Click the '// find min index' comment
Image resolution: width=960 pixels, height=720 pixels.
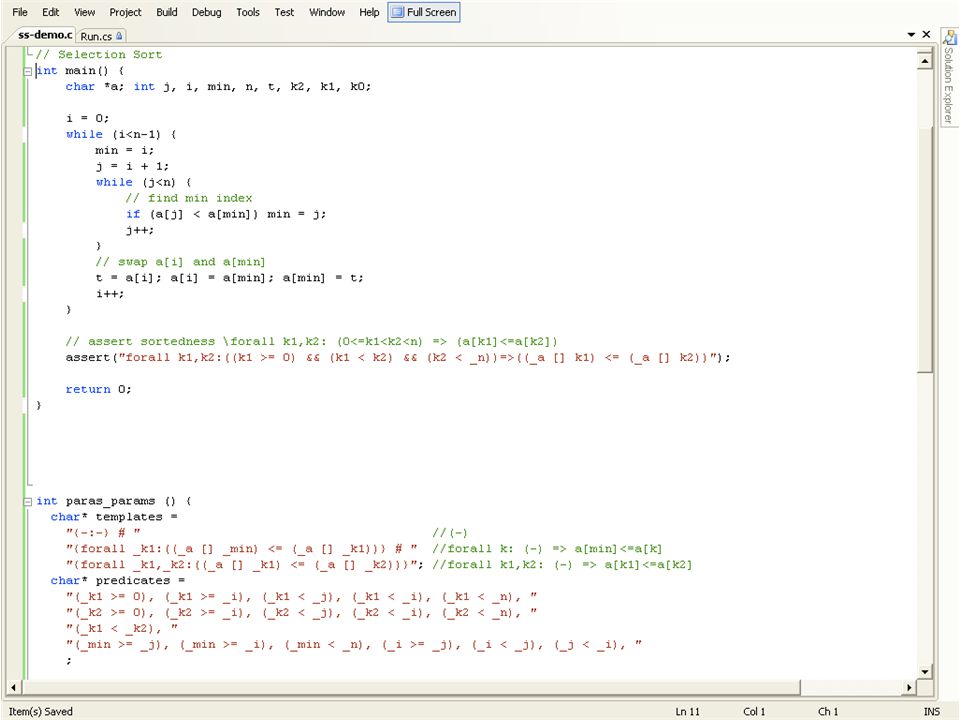pos(189,198)
